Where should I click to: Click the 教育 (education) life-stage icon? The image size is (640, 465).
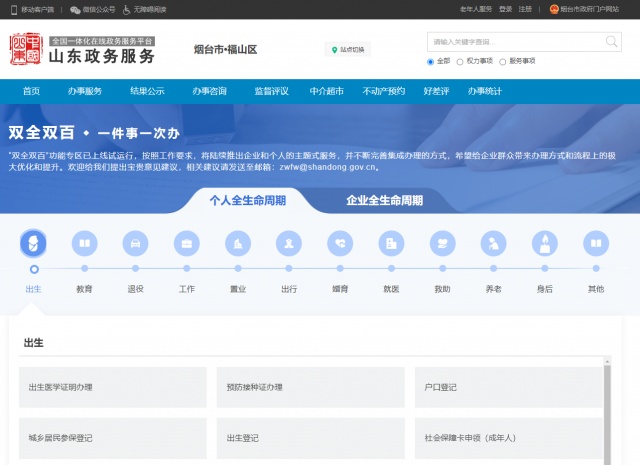pyautogui.click(x=85, y=243)
